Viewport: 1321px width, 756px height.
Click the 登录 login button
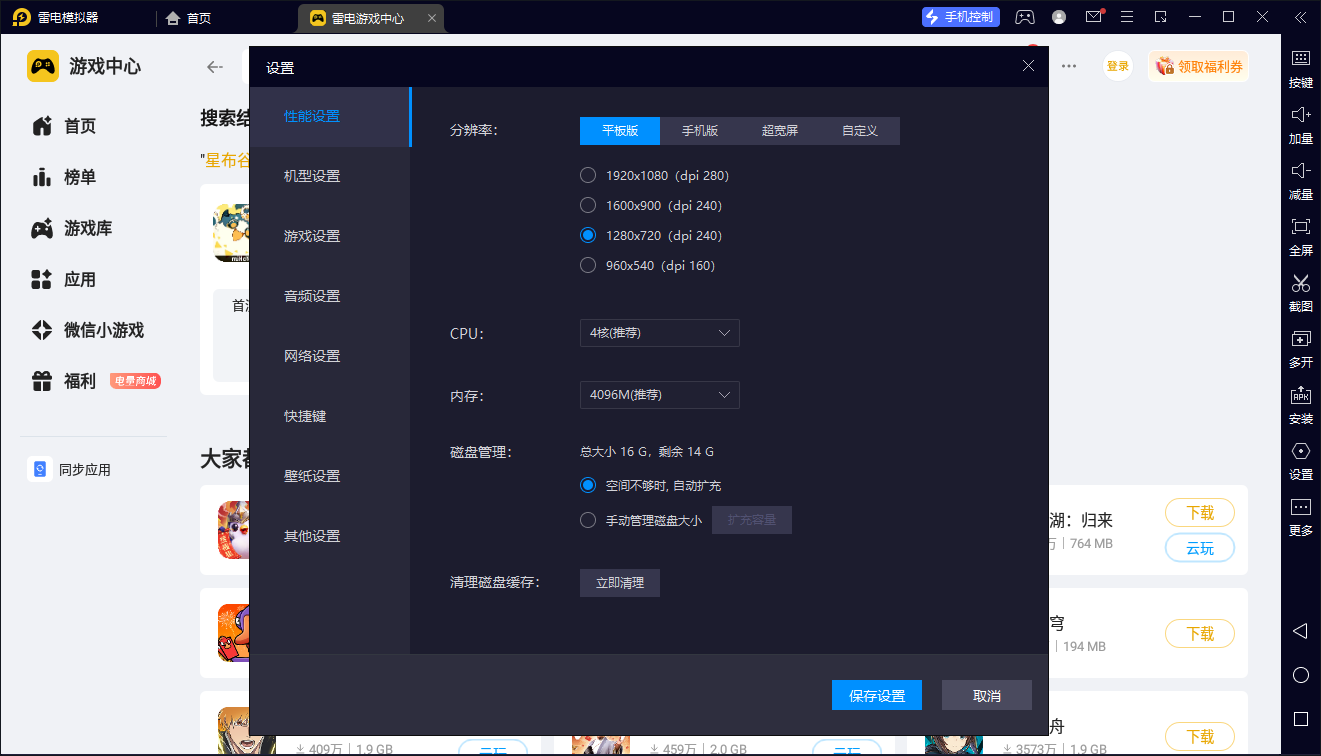(x=1118, y=66)
